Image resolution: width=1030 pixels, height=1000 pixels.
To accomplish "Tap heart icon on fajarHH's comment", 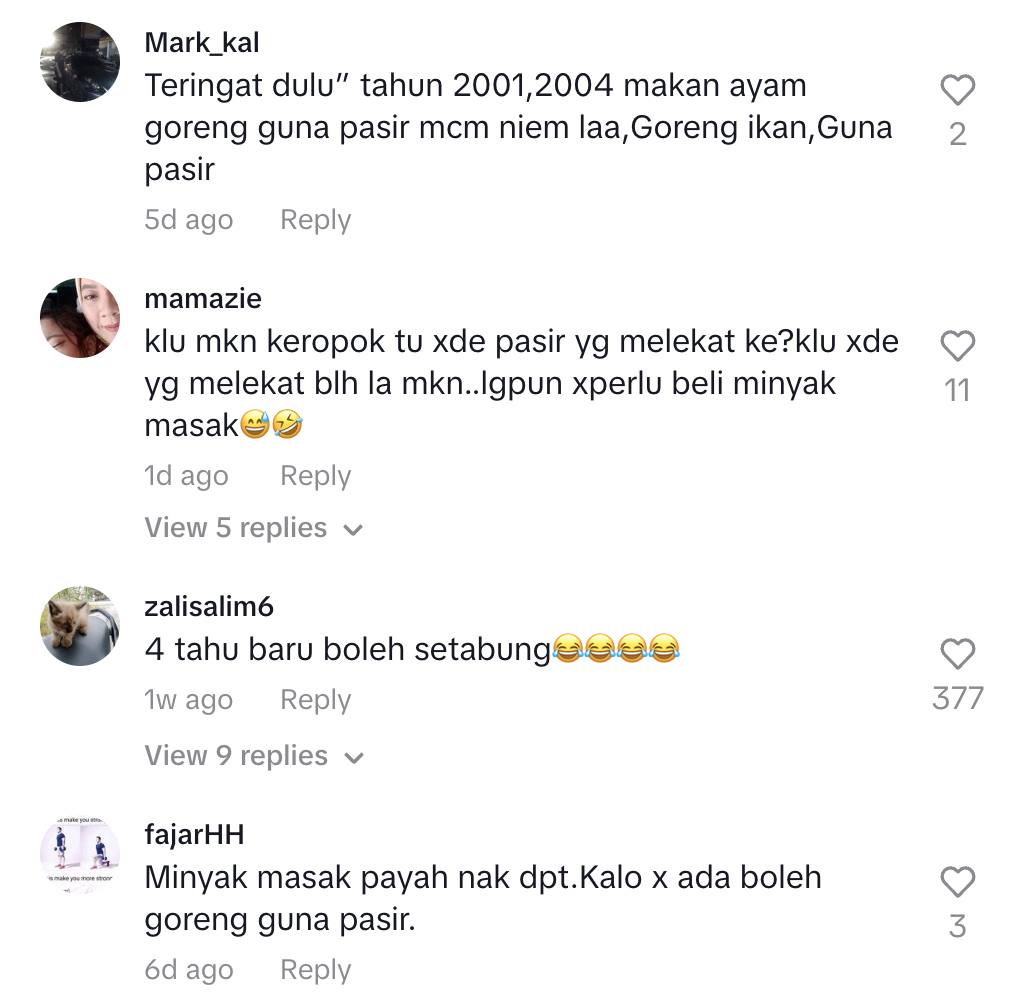I will [x=957, y=882].
